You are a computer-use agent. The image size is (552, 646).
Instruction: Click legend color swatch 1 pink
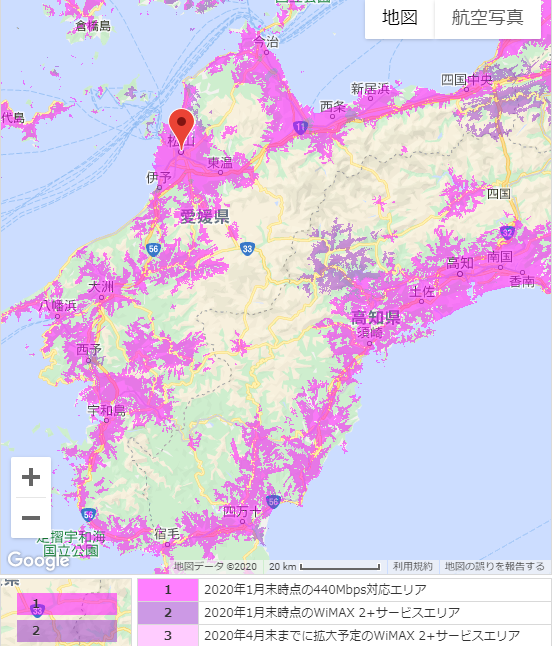[x=168, y=590]
